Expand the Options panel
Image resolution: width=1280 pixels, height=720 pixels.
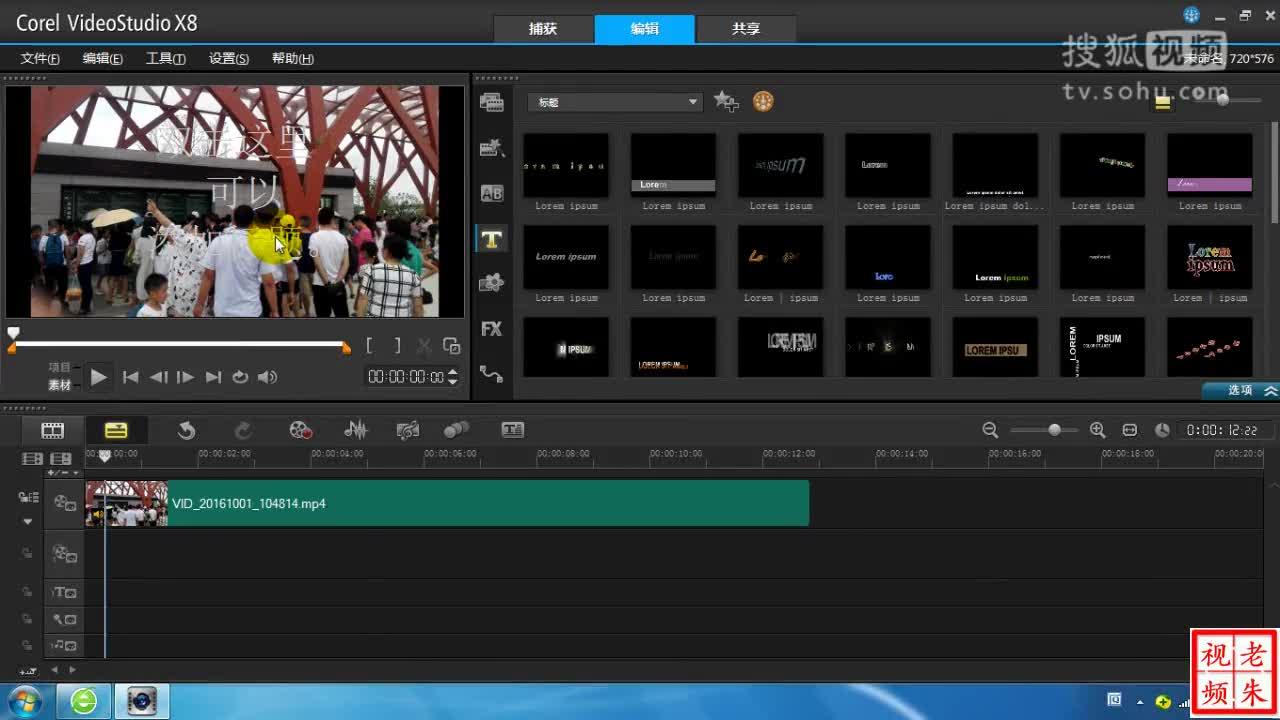click(x=1240, y=390)
